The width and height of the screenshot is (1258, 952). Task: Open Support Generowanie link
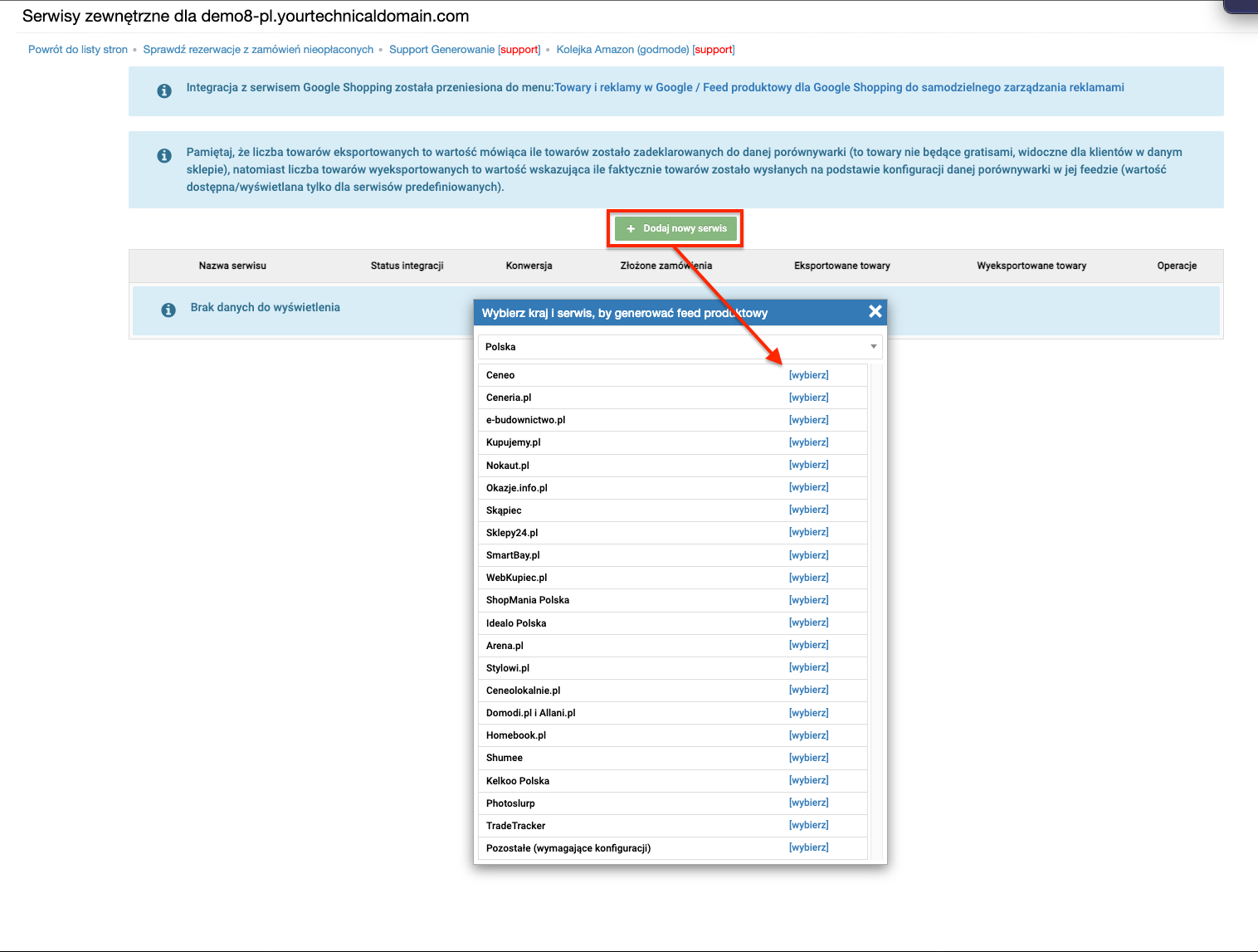coord(441,50)
